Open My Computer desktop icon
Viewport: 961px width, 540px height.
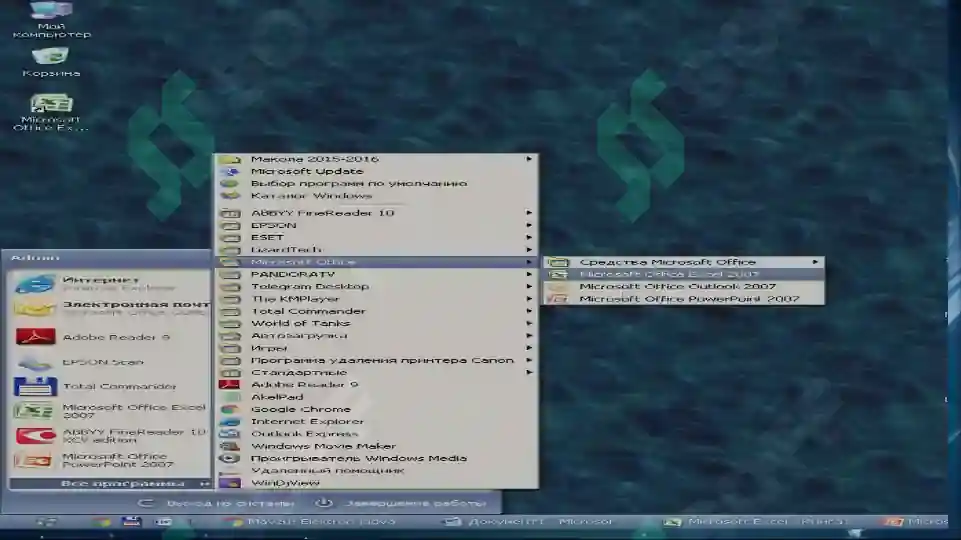(51, 20)
